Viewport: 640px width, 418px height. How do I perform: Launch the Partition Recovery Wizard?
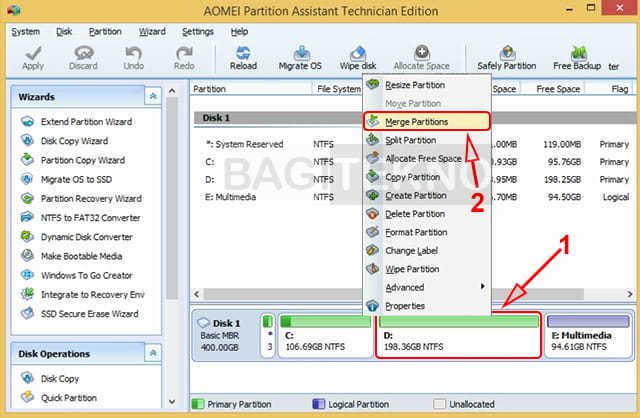[82, 198]
